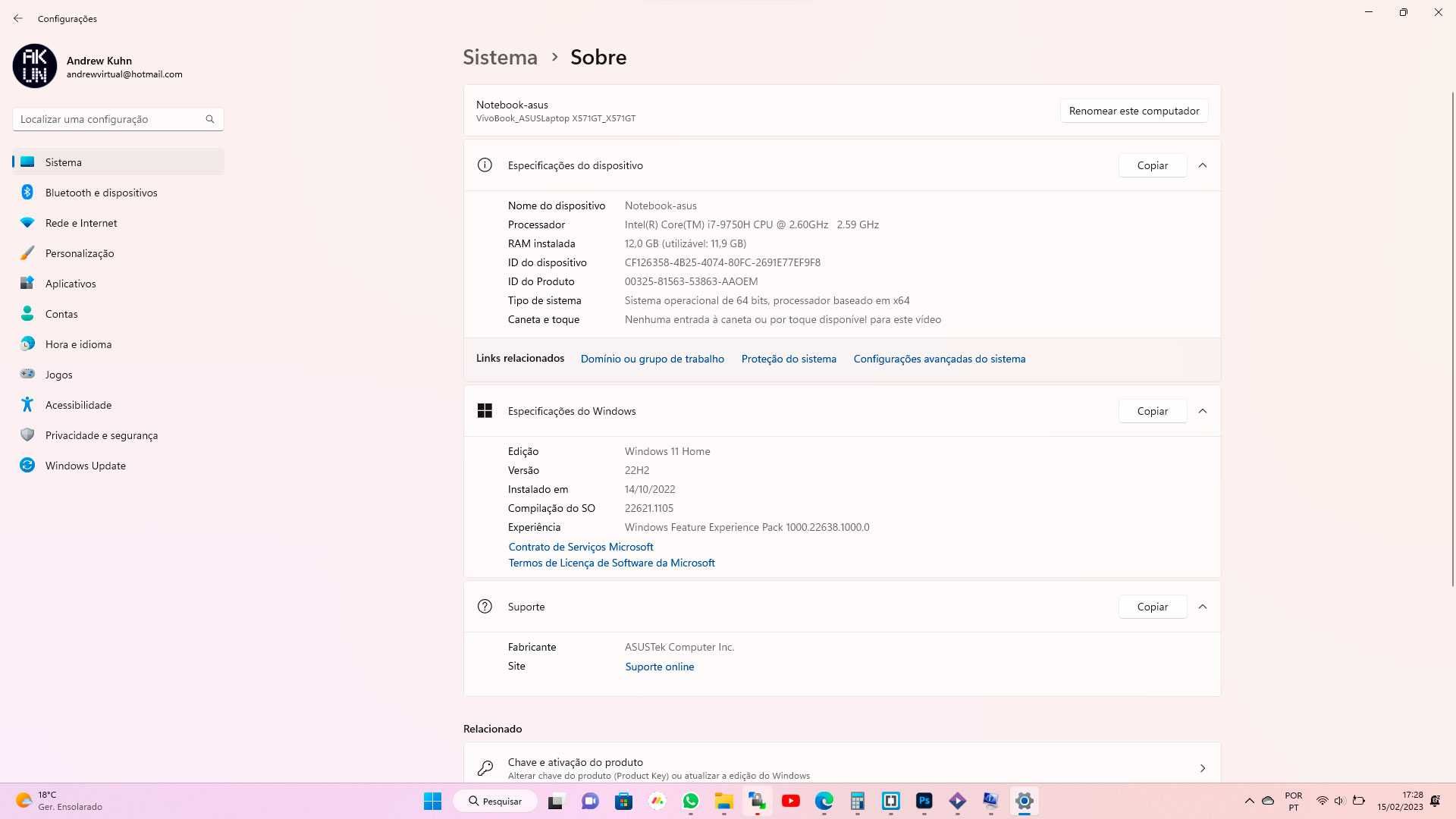The width and height of the screenshot is (1456, 819).
Task: Launch Microsoft Store from the taskbar
Action: (623, 801)
